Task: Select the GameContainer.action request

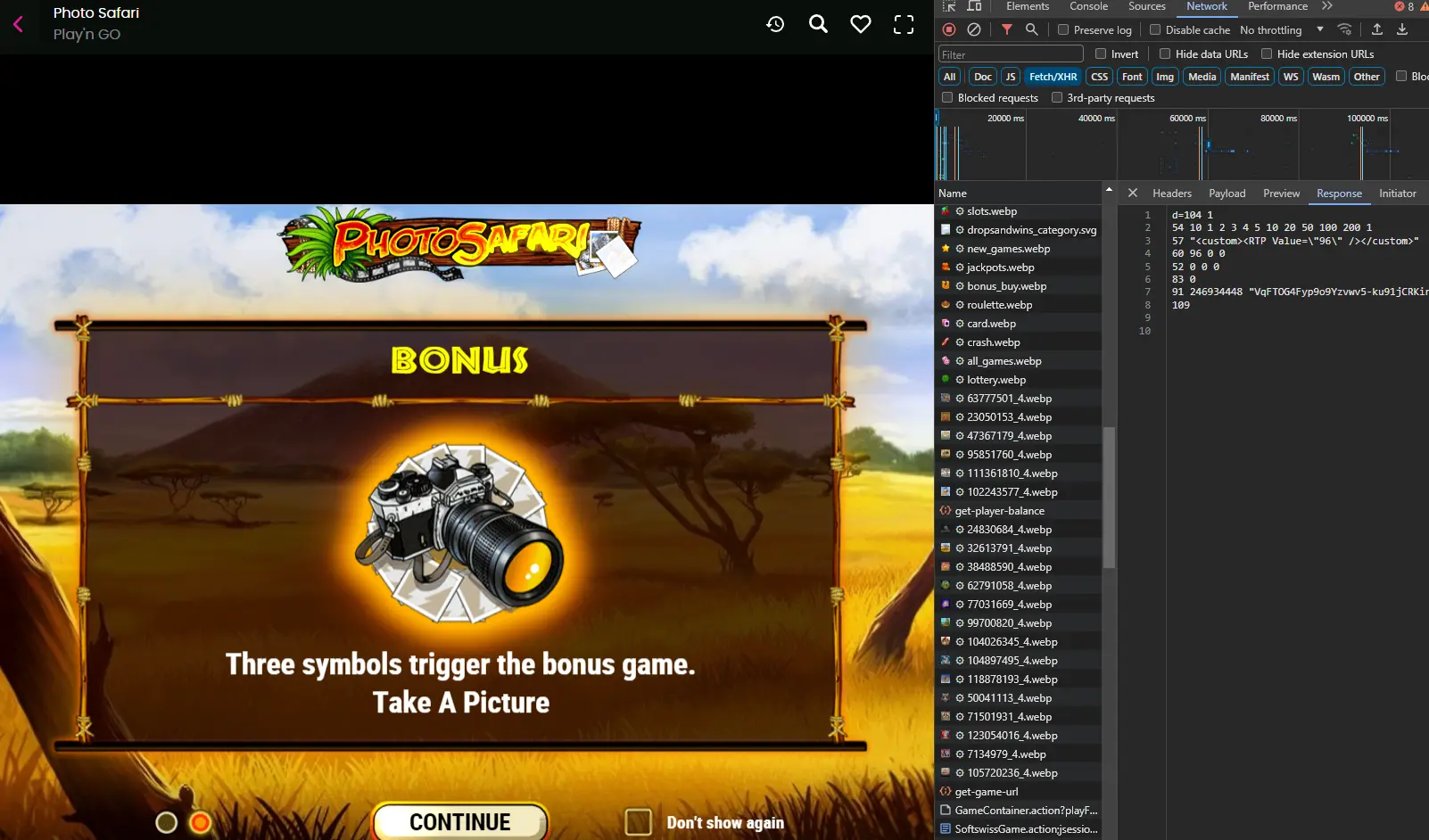Action: (1018, 811)
